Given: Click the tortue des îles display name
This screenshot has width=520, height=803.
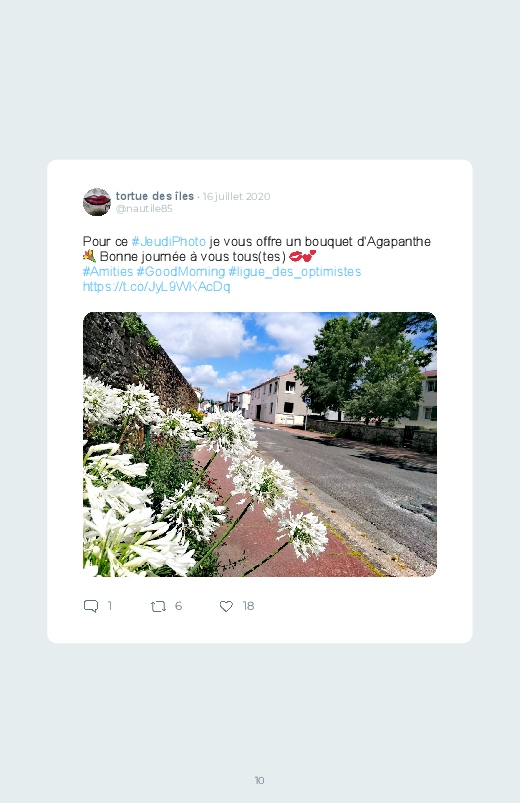Looking at the screenshot, I should (155, 196).
